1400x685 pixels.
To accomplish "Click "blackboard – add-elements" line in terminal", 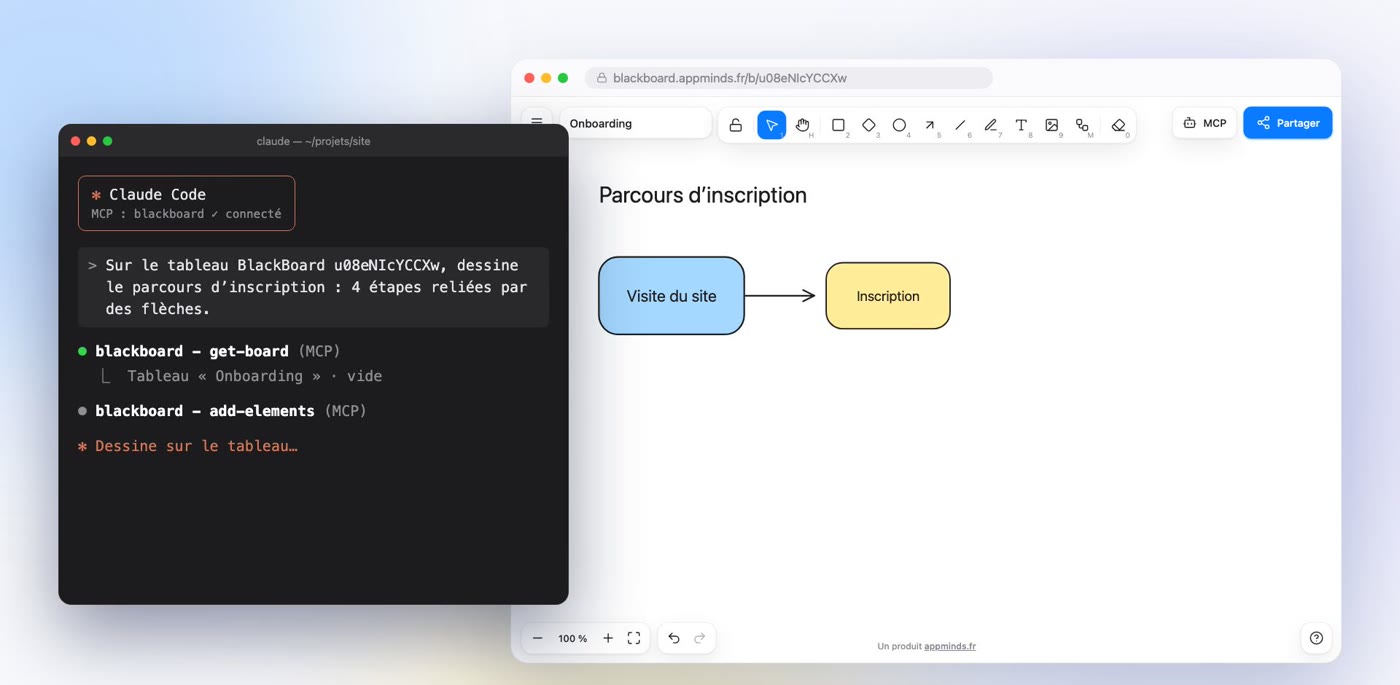I will (x=222, y=411).
